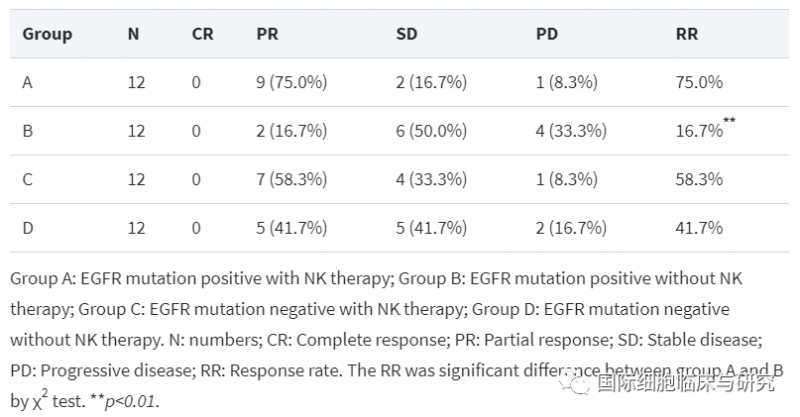Click the RR column header
The height and width of the screenshot is (417, 800).
click(687, 34)
